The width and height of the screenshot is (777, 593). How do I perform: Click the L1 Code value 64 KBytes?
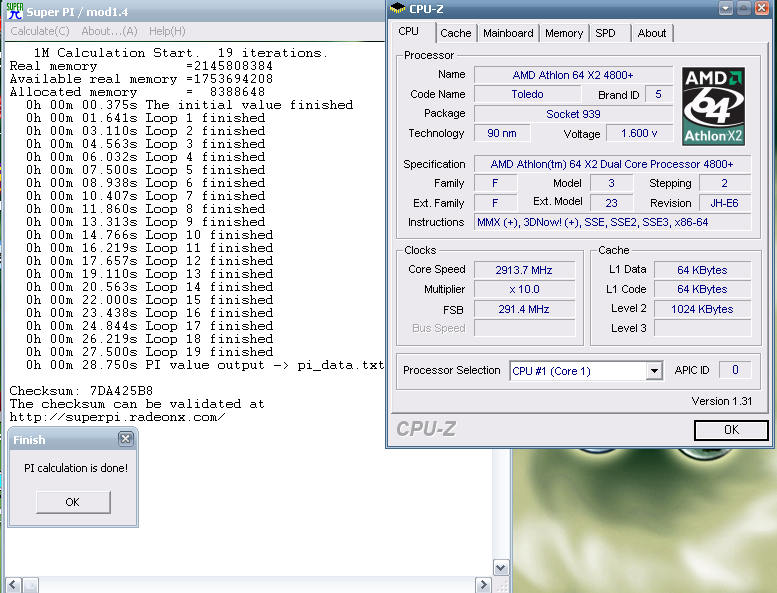click(x=702, y=289)
